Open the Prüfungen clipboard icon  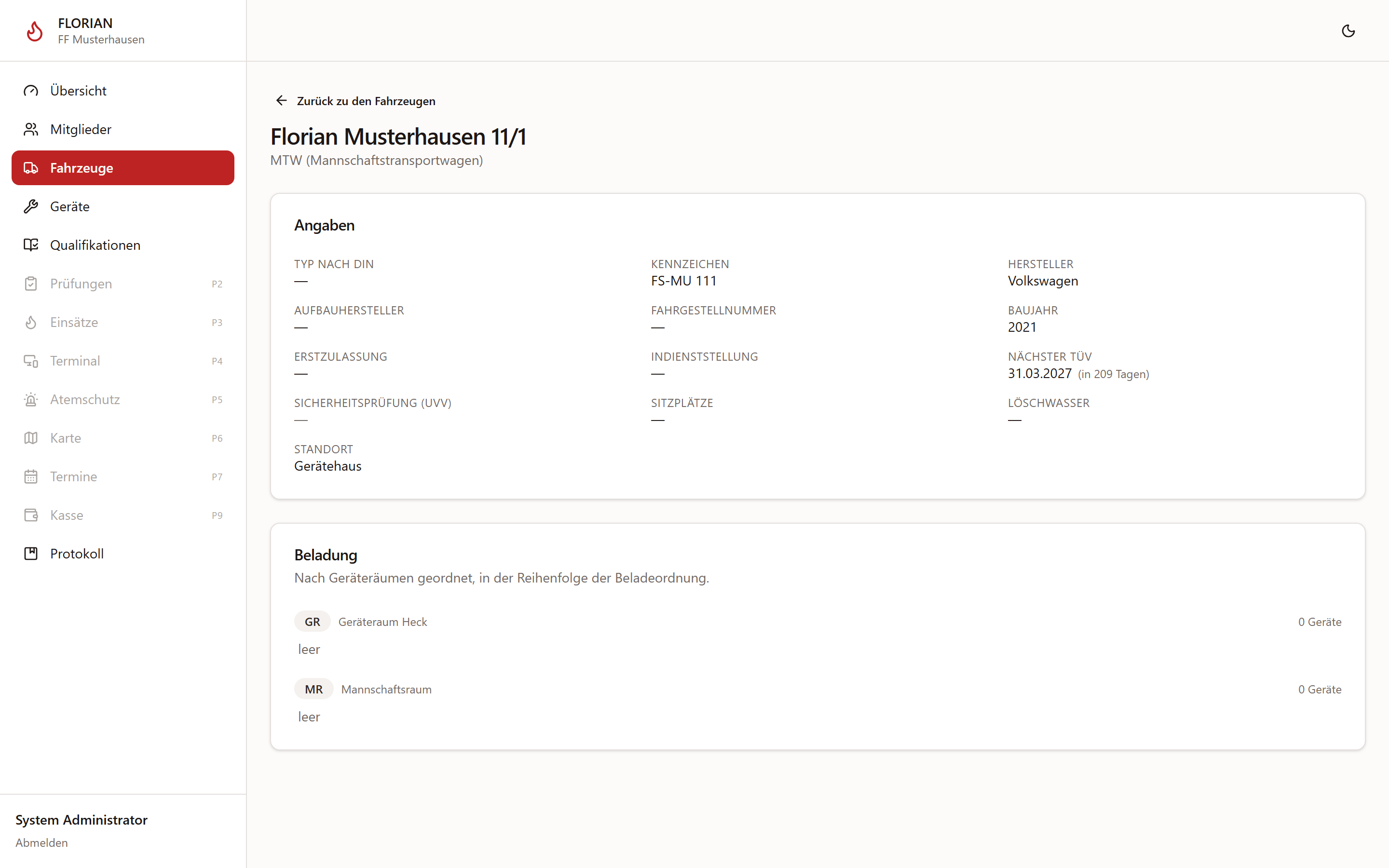coord(31,284)
